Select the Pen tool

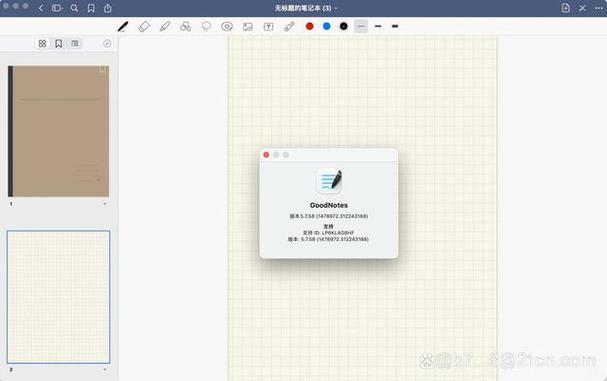point(123,26)
